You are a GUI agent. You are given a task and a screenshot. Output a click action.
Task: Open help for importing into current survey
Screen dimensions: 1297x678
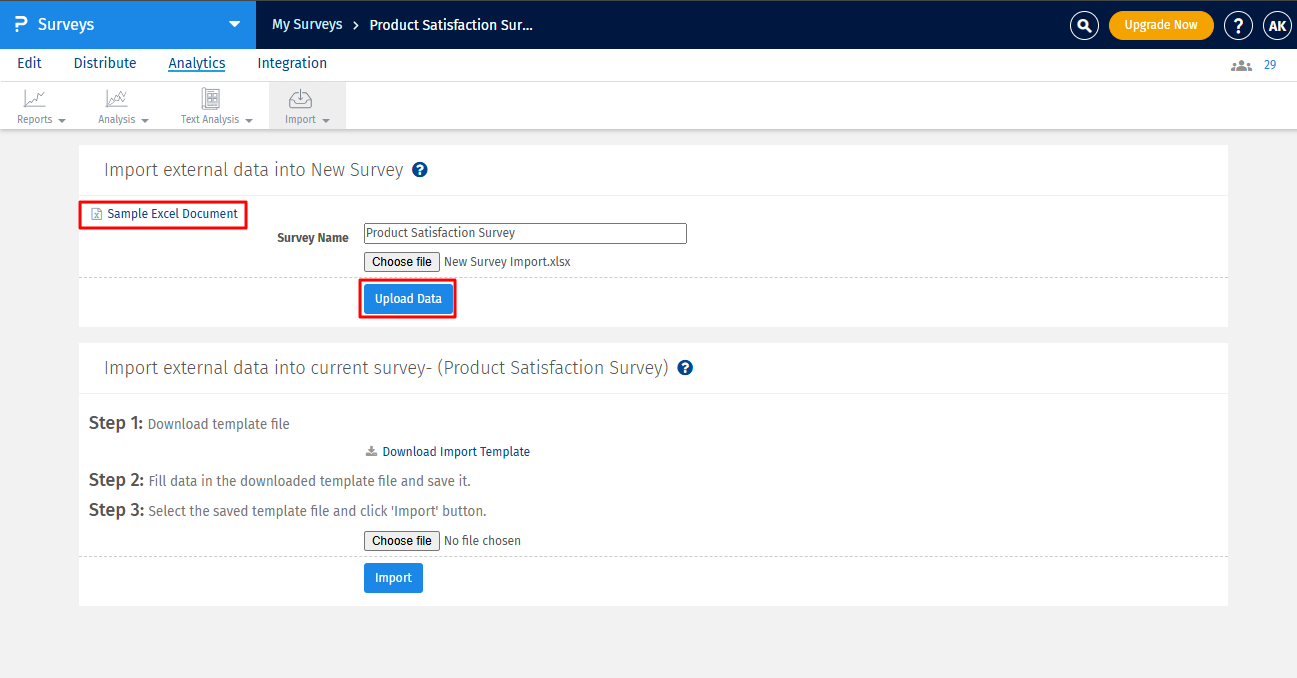(x=685, y=368)
